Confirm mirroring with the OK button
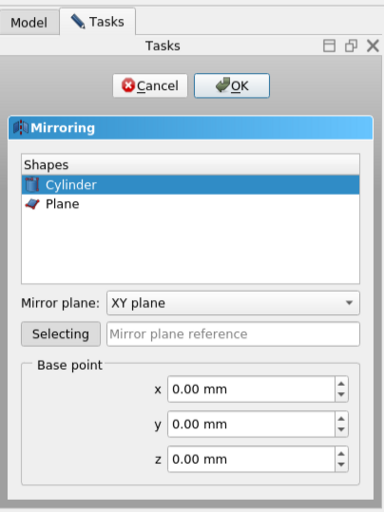The width and height of the screenshot is (384, 512). (232, 86)
